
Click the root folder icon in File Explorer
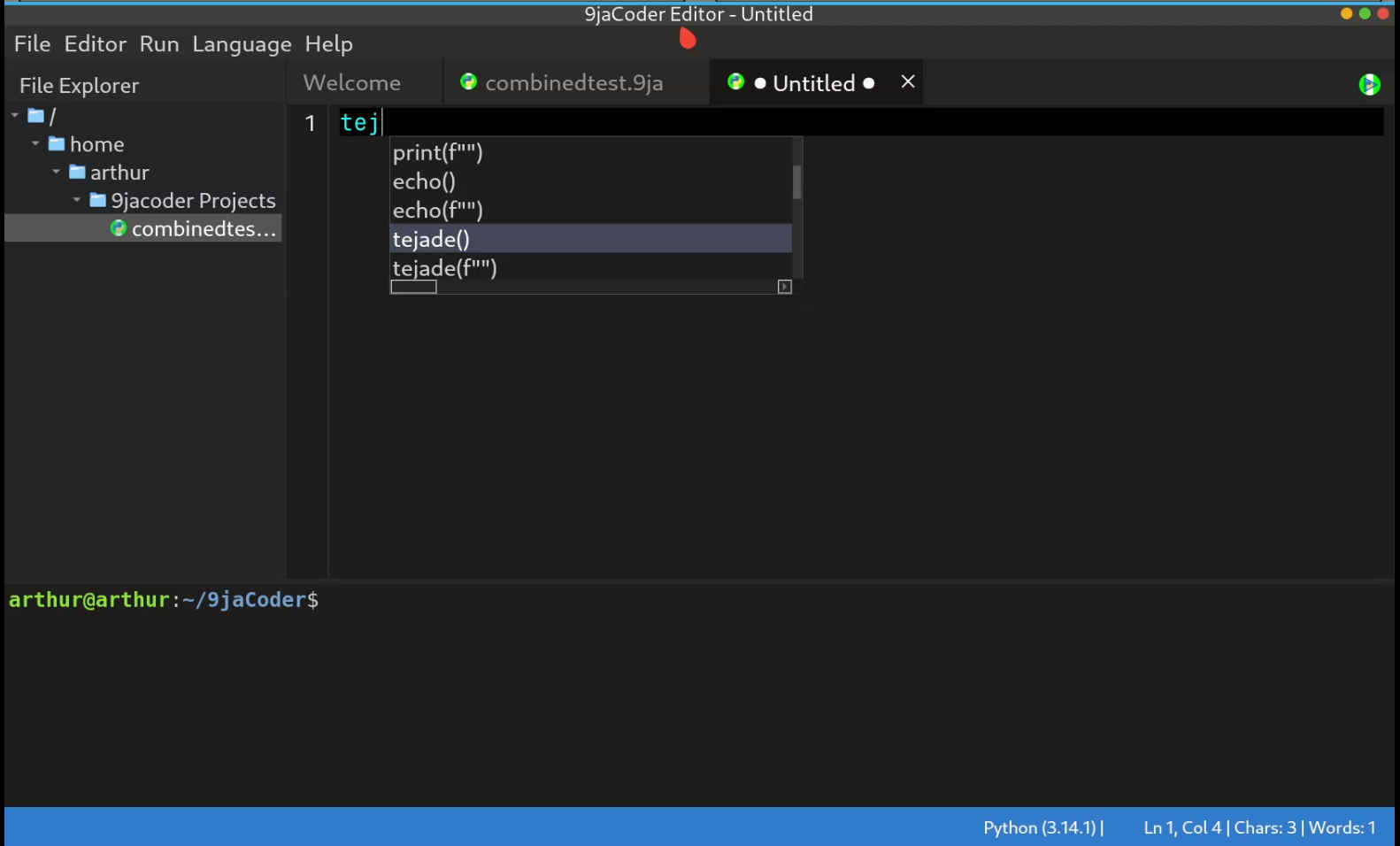[x=36, y=116]
